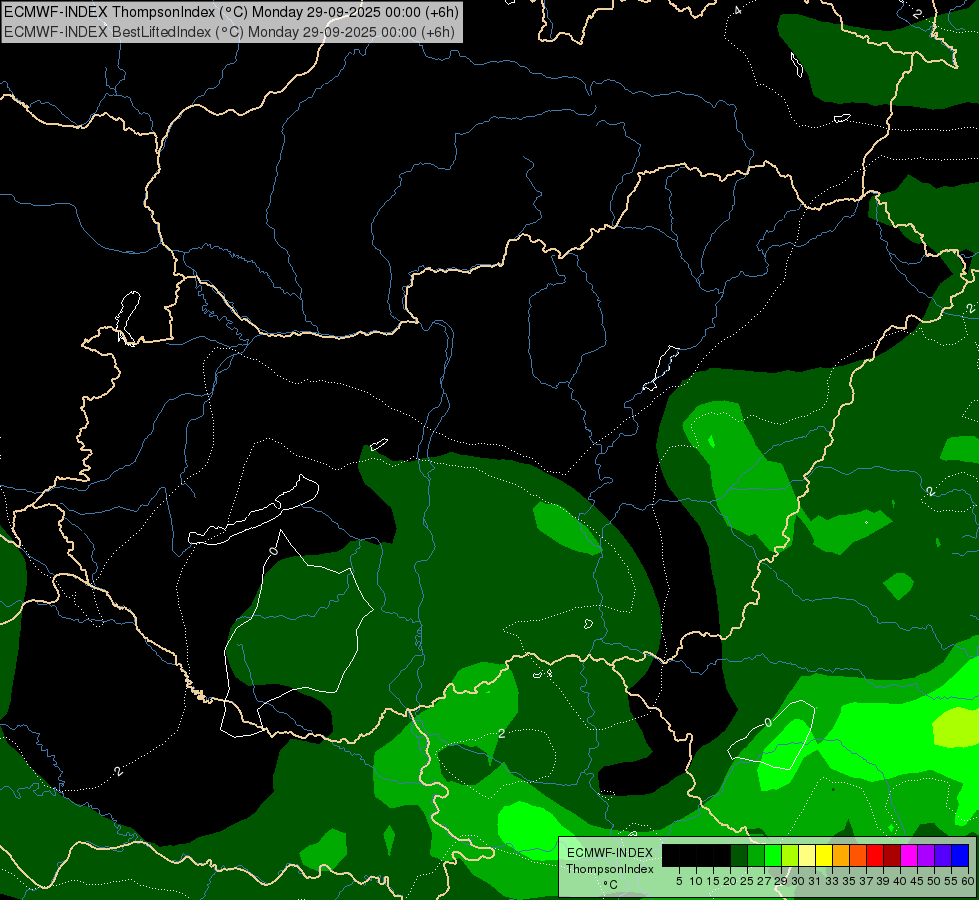Click the orange-red 35–37 legend swatch
This screenshot has height=900, width=979.
[x=858, y=855]
